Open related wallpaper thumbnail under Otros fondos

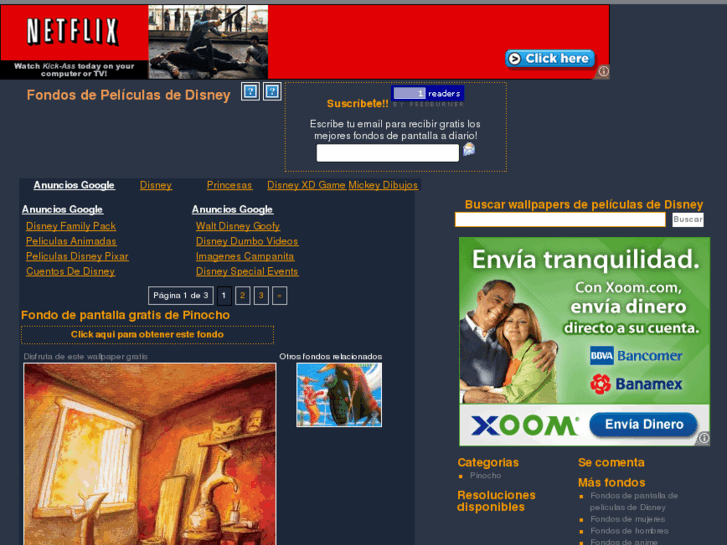339,395
